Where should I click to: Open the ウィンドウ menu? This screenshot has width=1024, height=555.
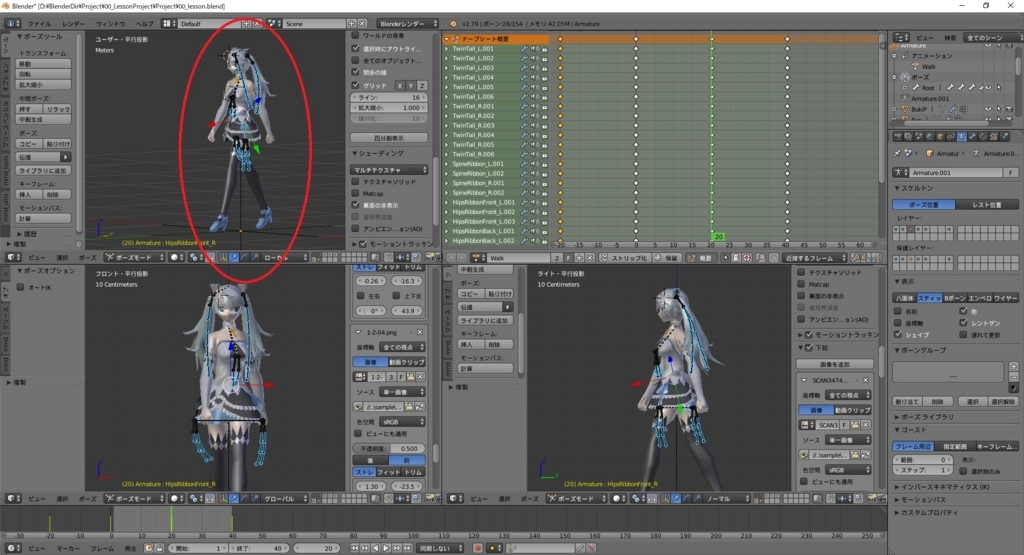(x=110, y=24)
